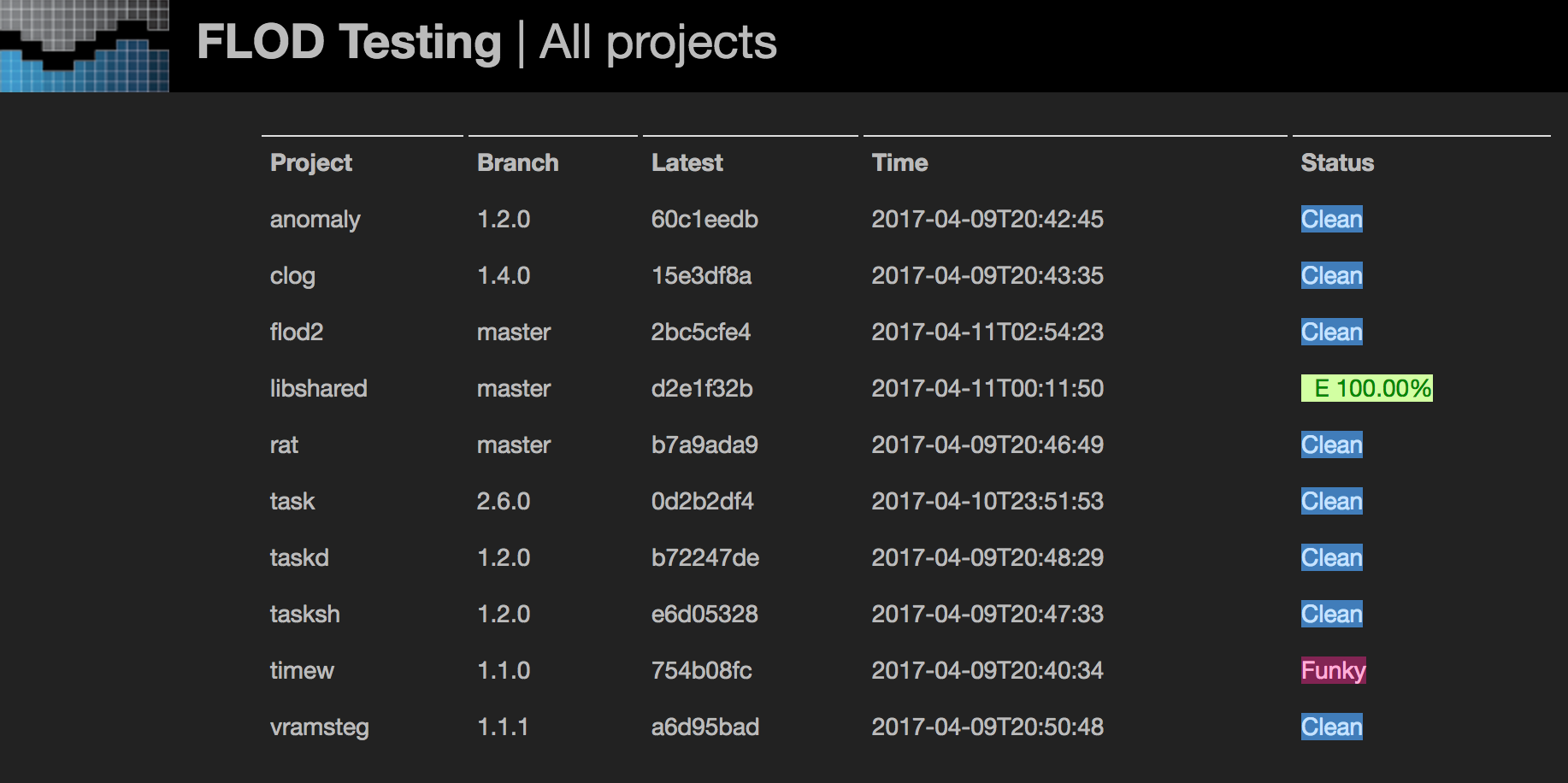Select the taskd project name

pyautogui.click(x=299, y=557)
